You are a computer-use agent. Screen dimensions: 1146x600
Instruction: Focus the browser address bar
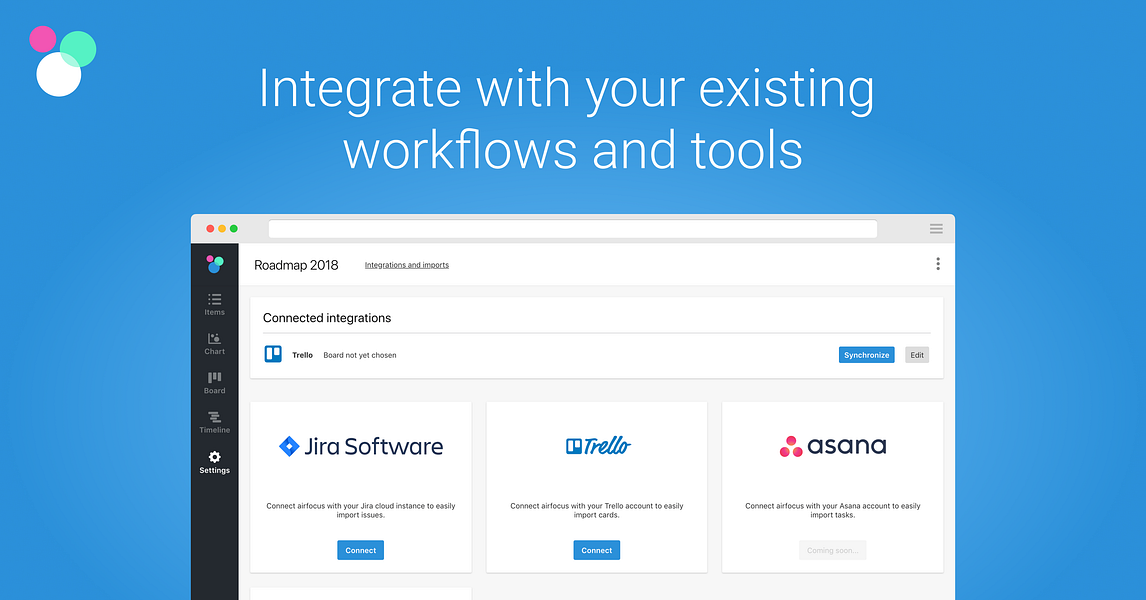point(573,229)
